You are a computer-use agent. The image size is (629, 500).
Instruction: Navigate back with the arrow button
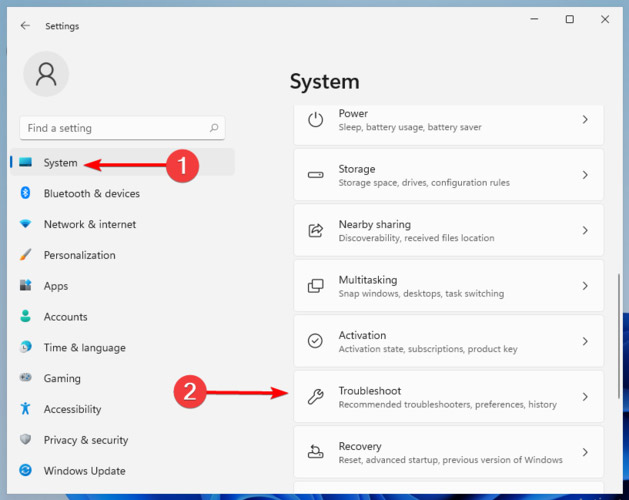[25, 26]
